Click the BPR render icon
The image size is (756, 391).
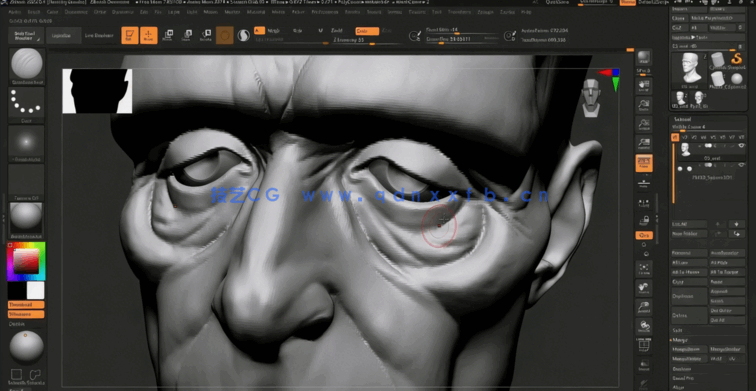(644, 57)
